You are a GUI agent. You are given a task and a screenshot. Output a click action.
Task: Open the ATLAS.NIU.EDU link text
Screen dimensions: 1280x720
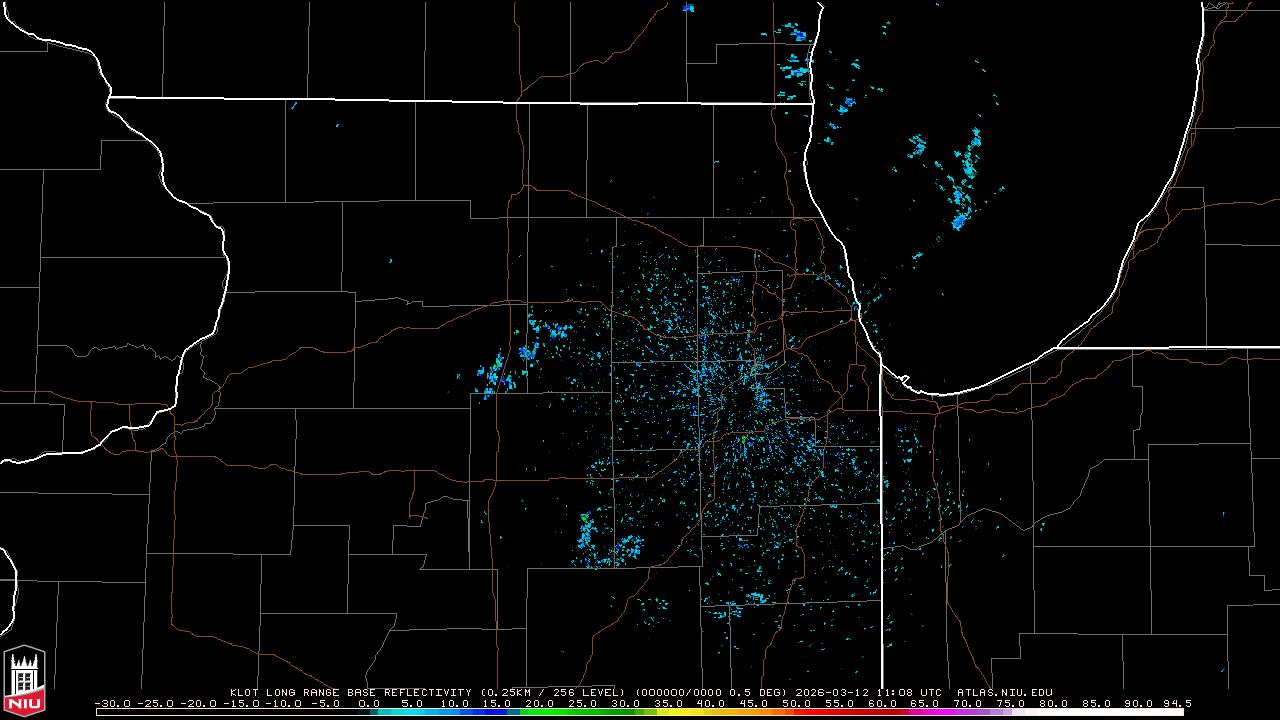(1004, 692)
